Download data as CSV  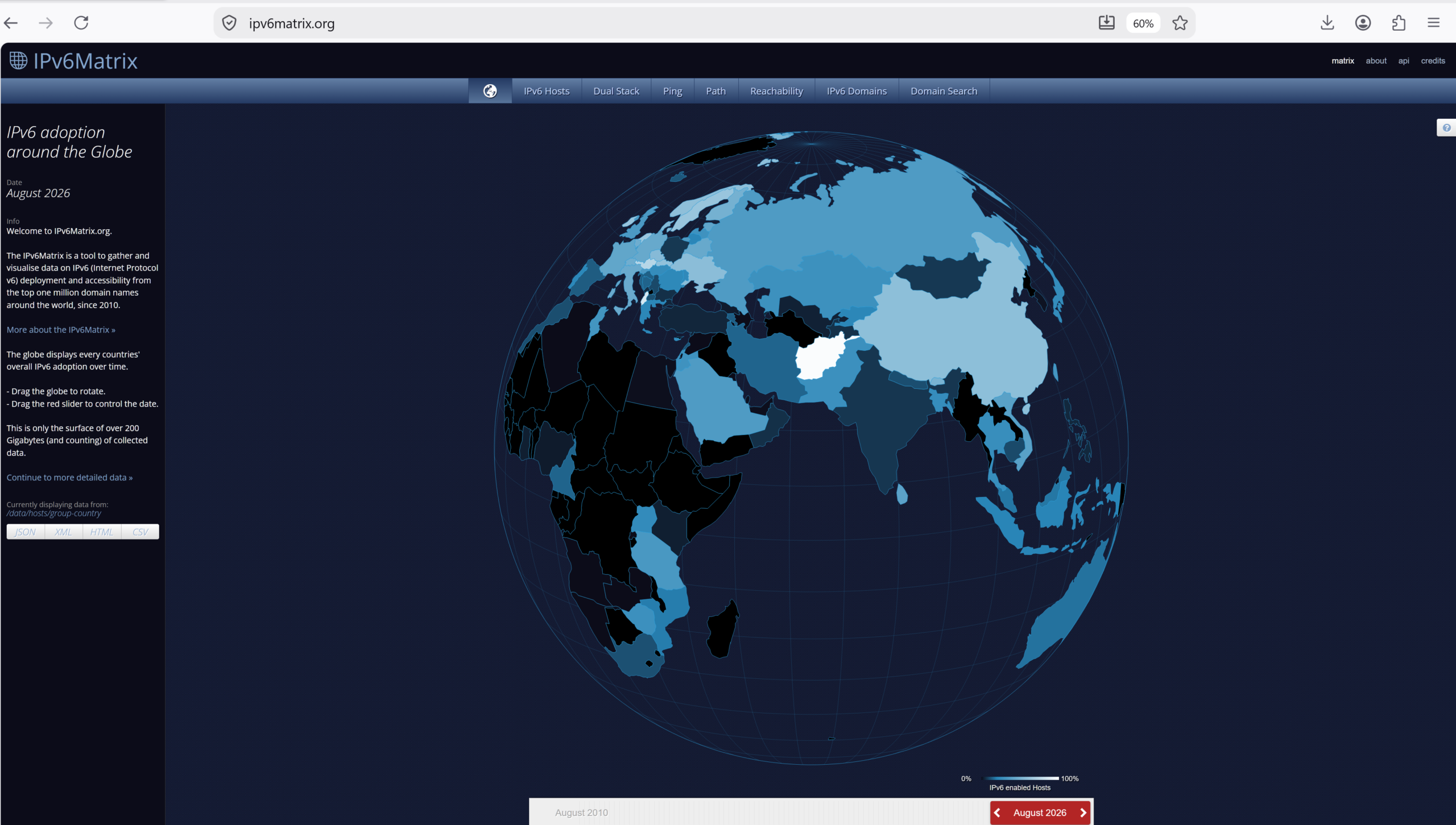[x=140, y=532]
